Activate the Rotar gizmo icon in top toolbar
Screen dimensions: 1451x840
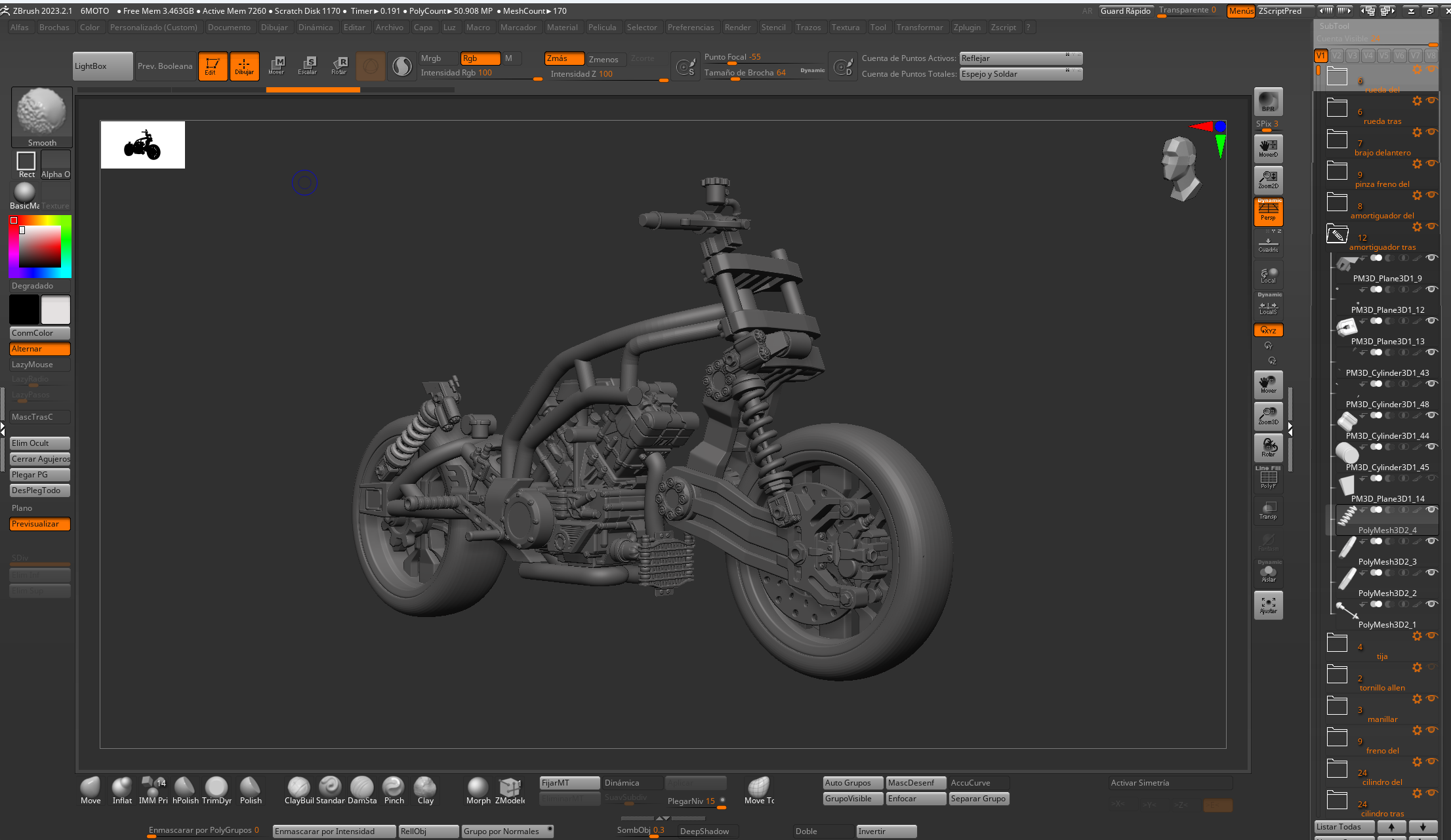click(x=339, y=65)
